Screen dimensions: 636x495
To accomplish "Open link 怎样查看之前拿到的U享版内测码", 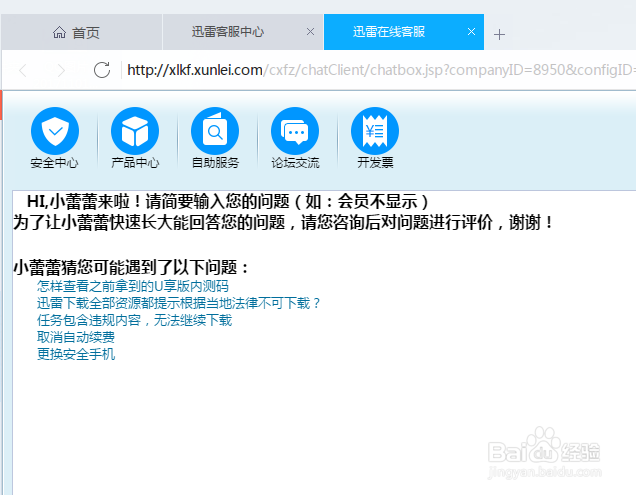I will (x=133, y=286).
